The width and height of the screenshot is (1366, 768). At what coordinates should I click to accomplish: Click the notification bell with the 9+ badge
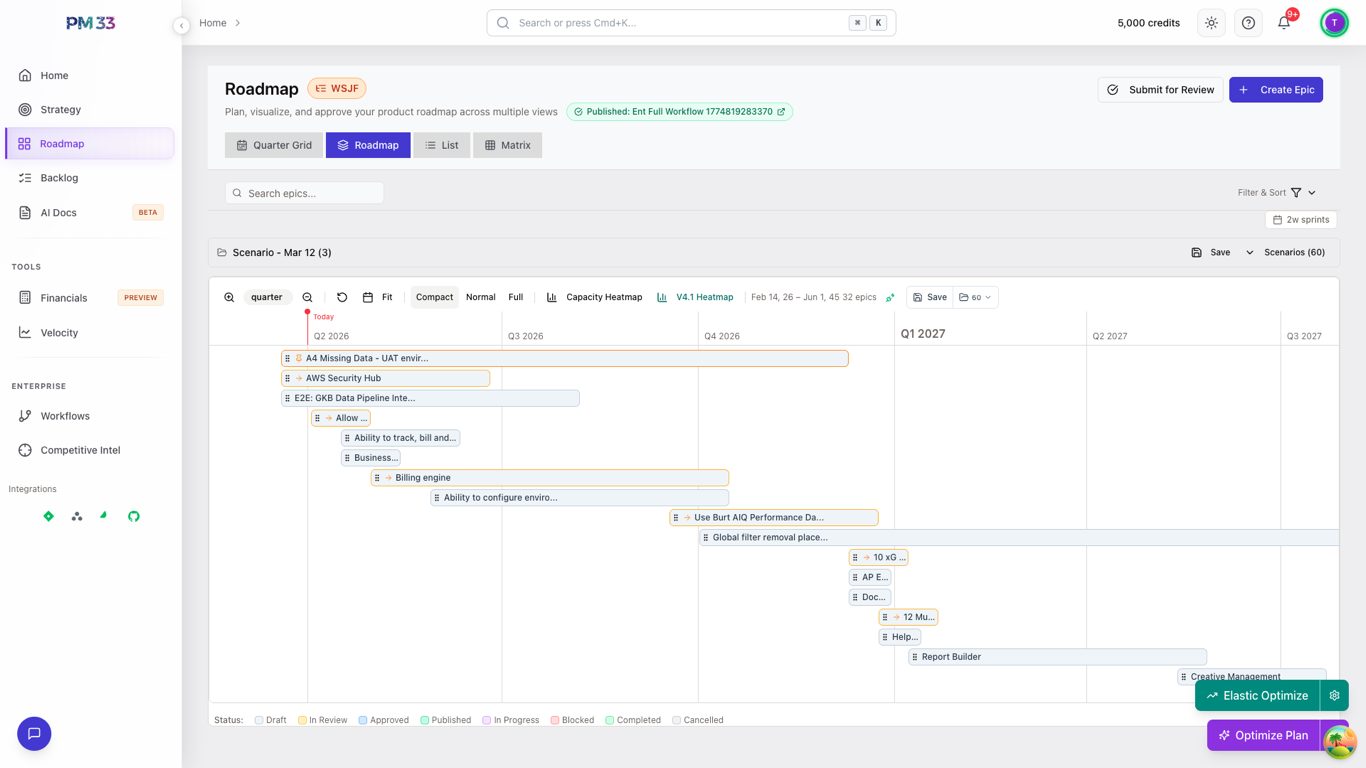click(1284, 22)
